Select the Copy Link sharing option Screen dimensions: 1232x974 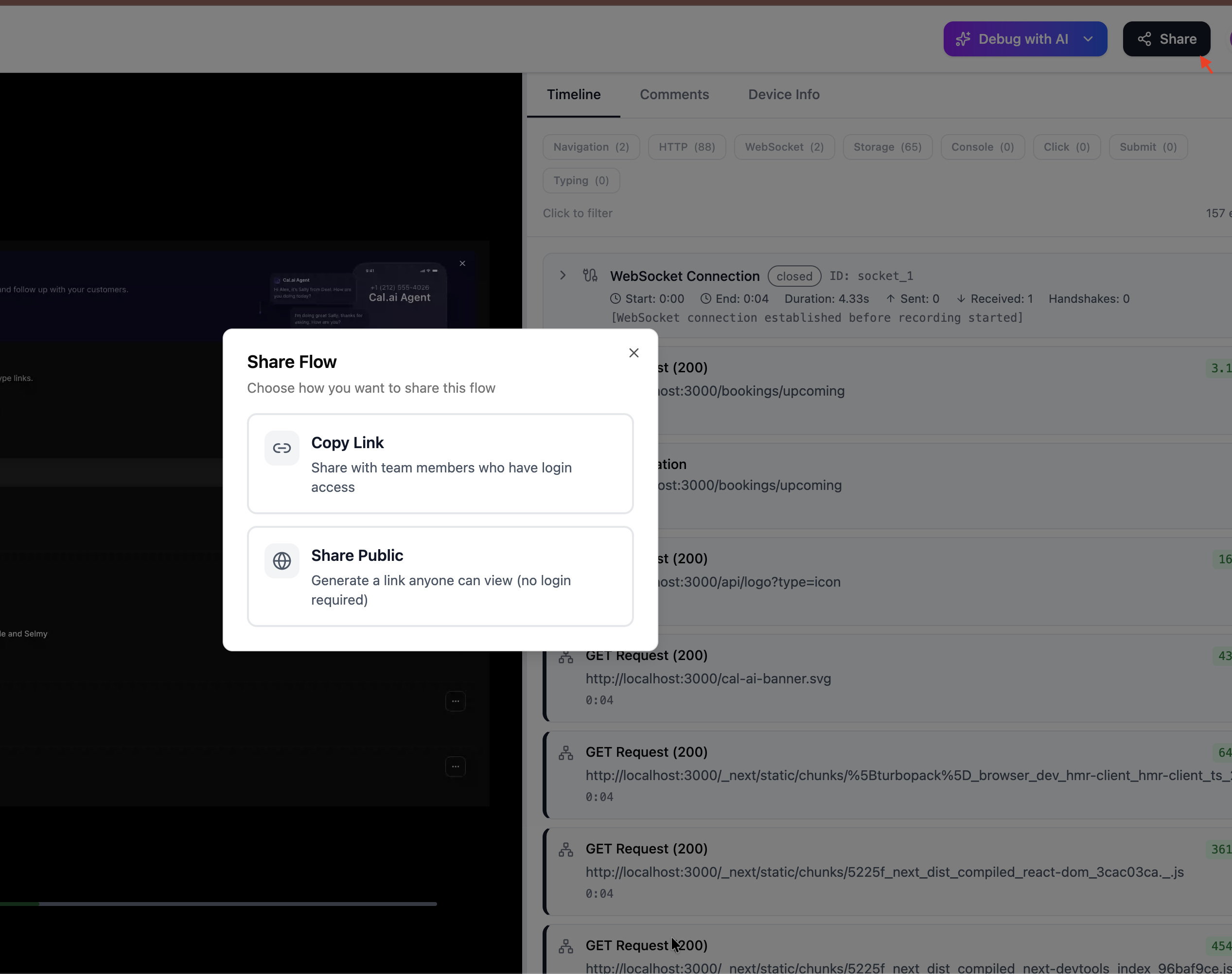pos(440,464)
